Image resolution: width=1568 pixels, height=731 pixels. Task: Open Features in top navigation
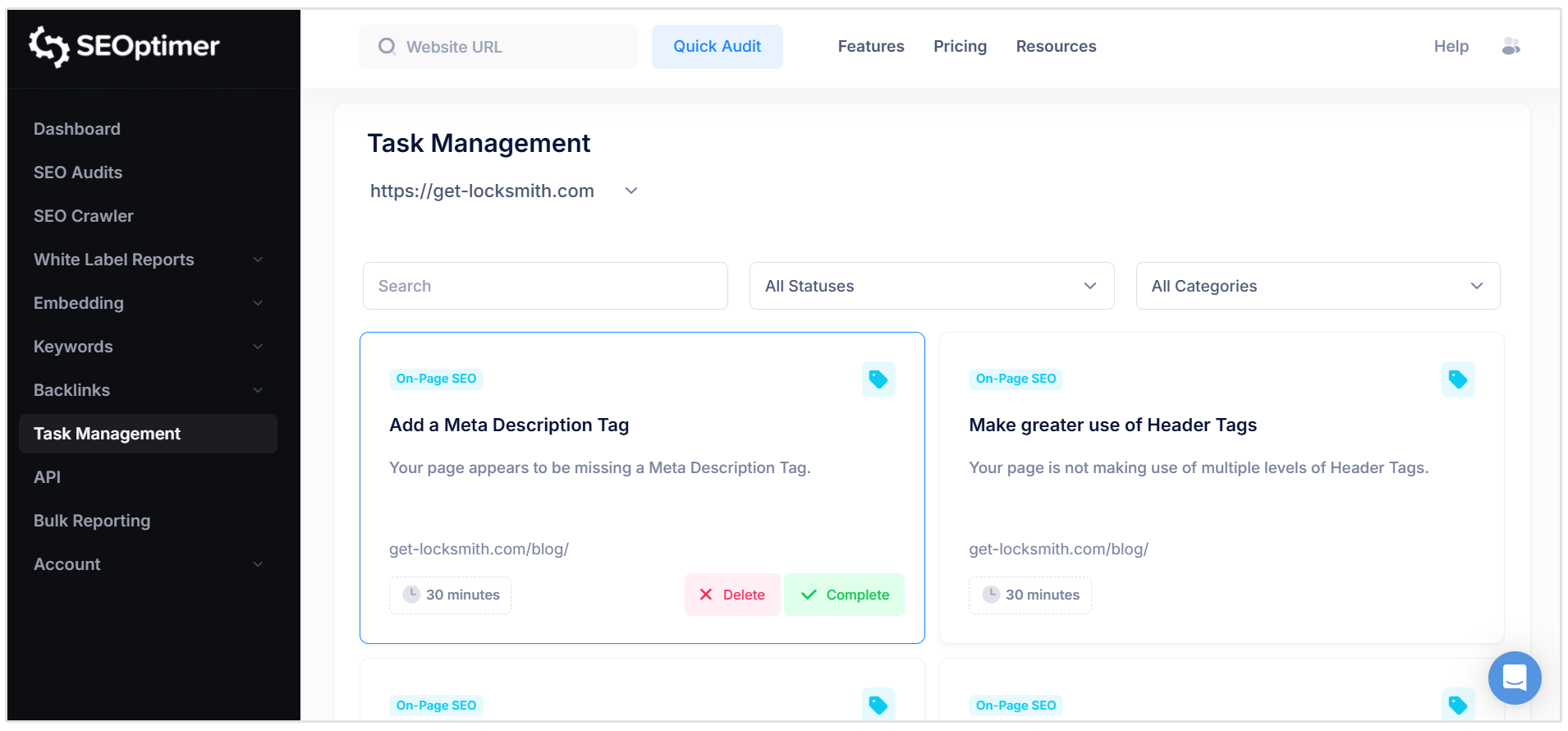point(871,47)
